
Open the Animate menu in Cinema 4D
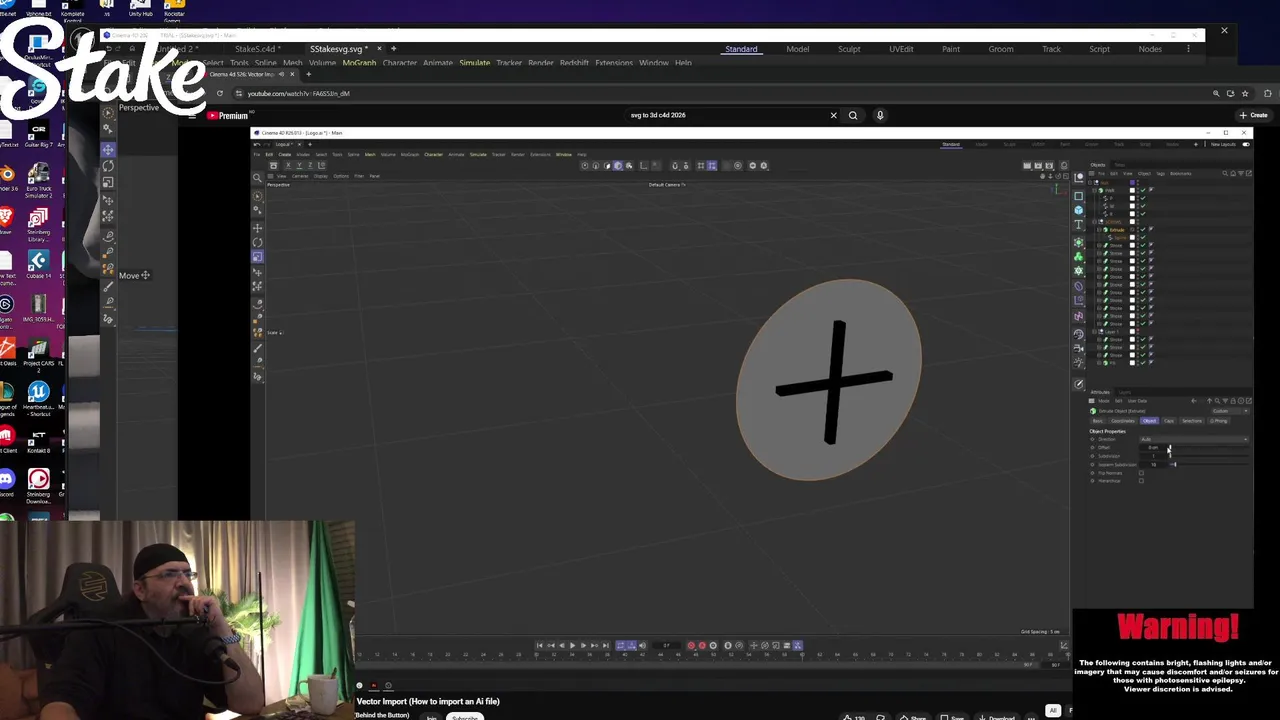point(438,63)
